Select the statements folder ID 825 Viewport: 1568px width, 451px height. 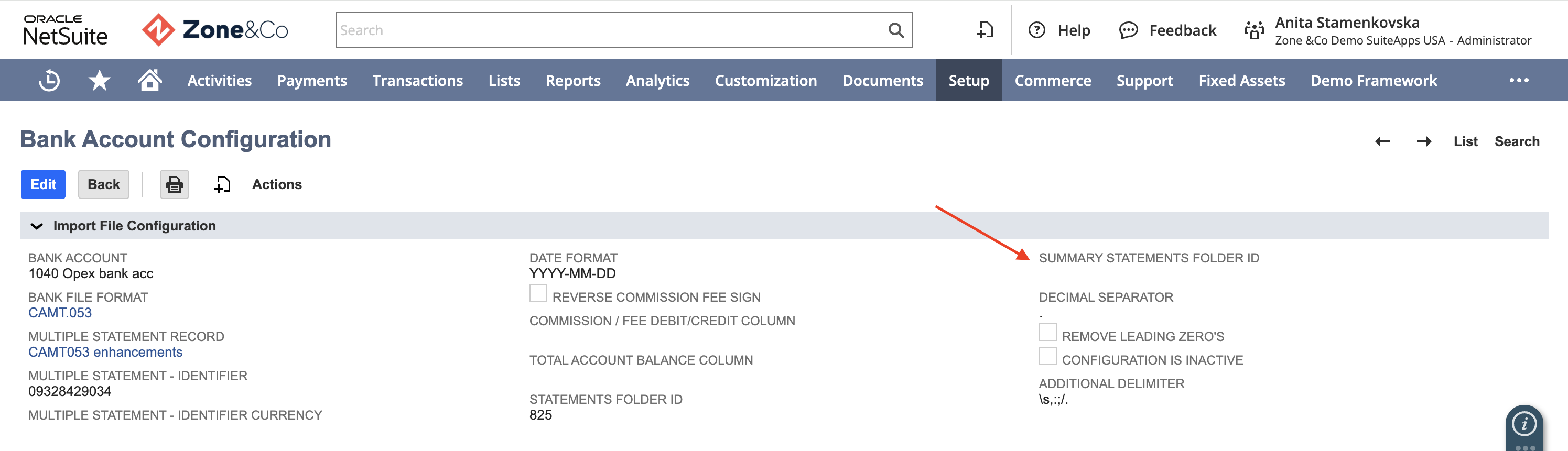(540, 415)
